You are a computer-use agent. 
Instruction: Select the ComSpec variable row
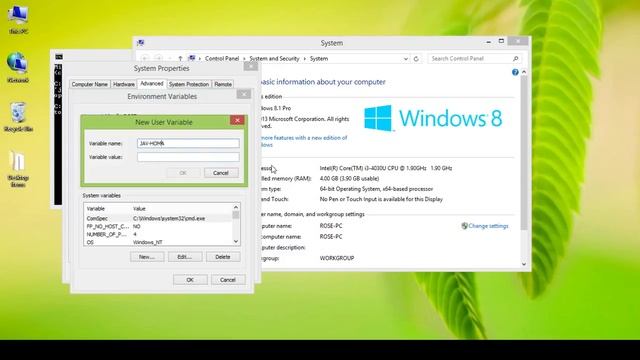pyautogui.click(x=158, y=218)
